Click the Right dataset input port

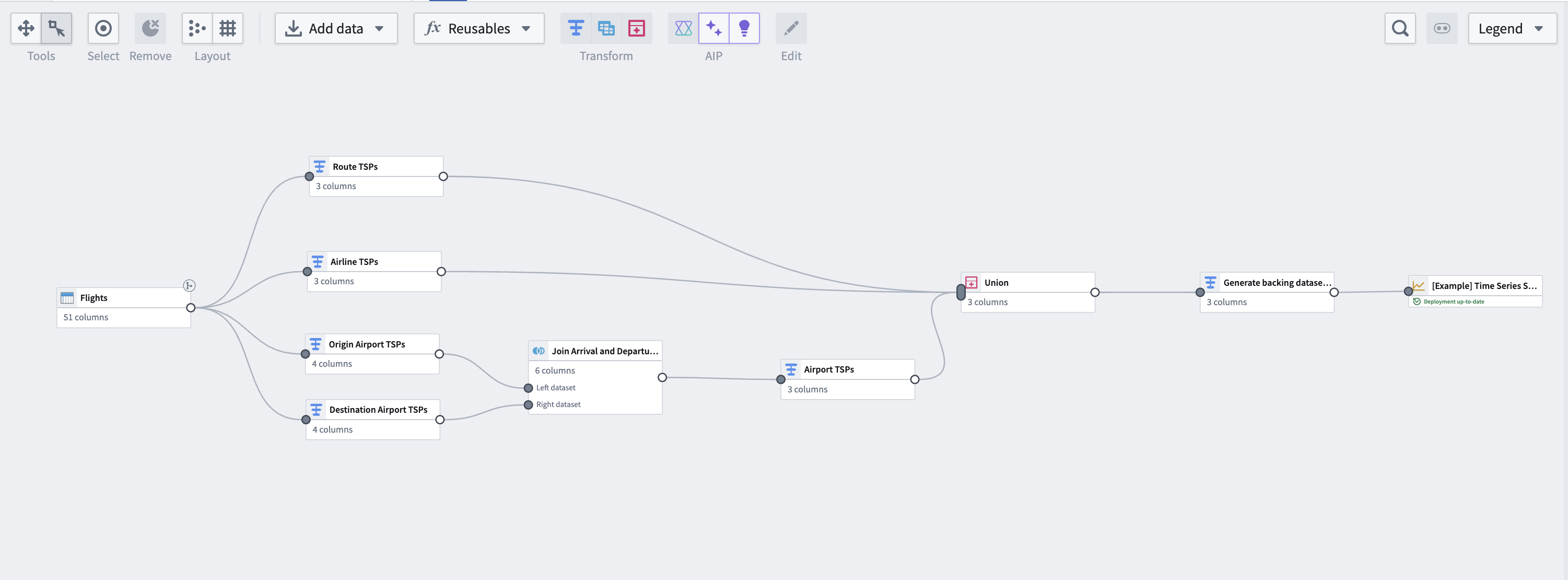[x=529, y=405]
